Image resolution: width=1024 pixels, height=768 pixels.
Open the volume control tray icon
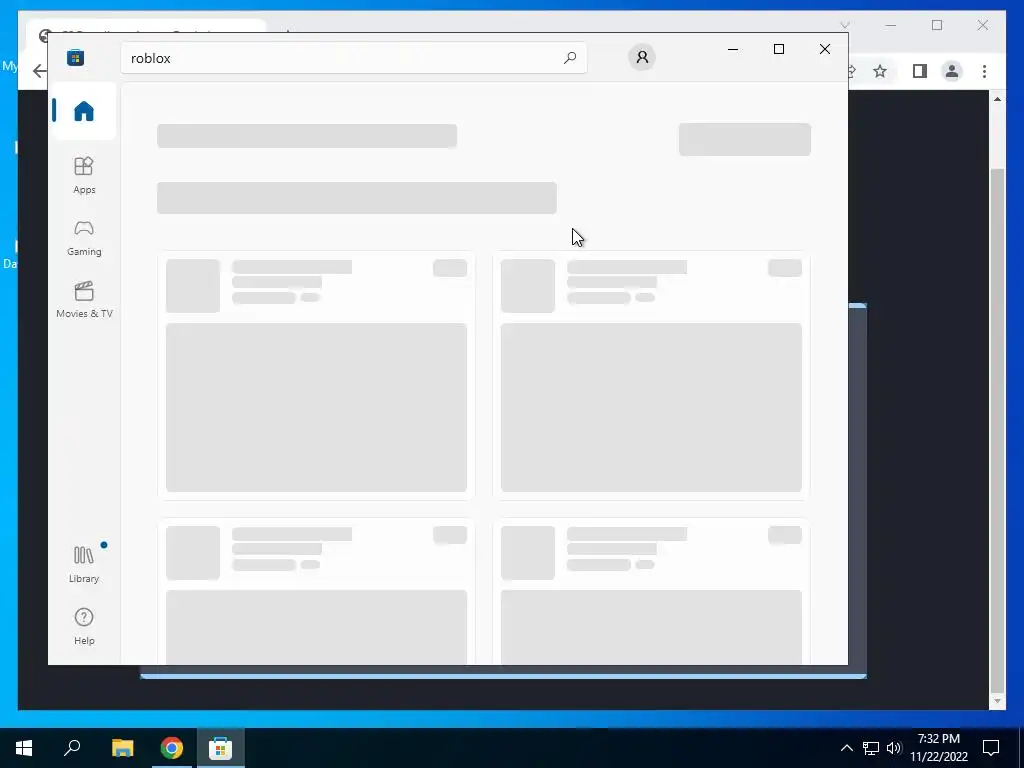point(893,748)
